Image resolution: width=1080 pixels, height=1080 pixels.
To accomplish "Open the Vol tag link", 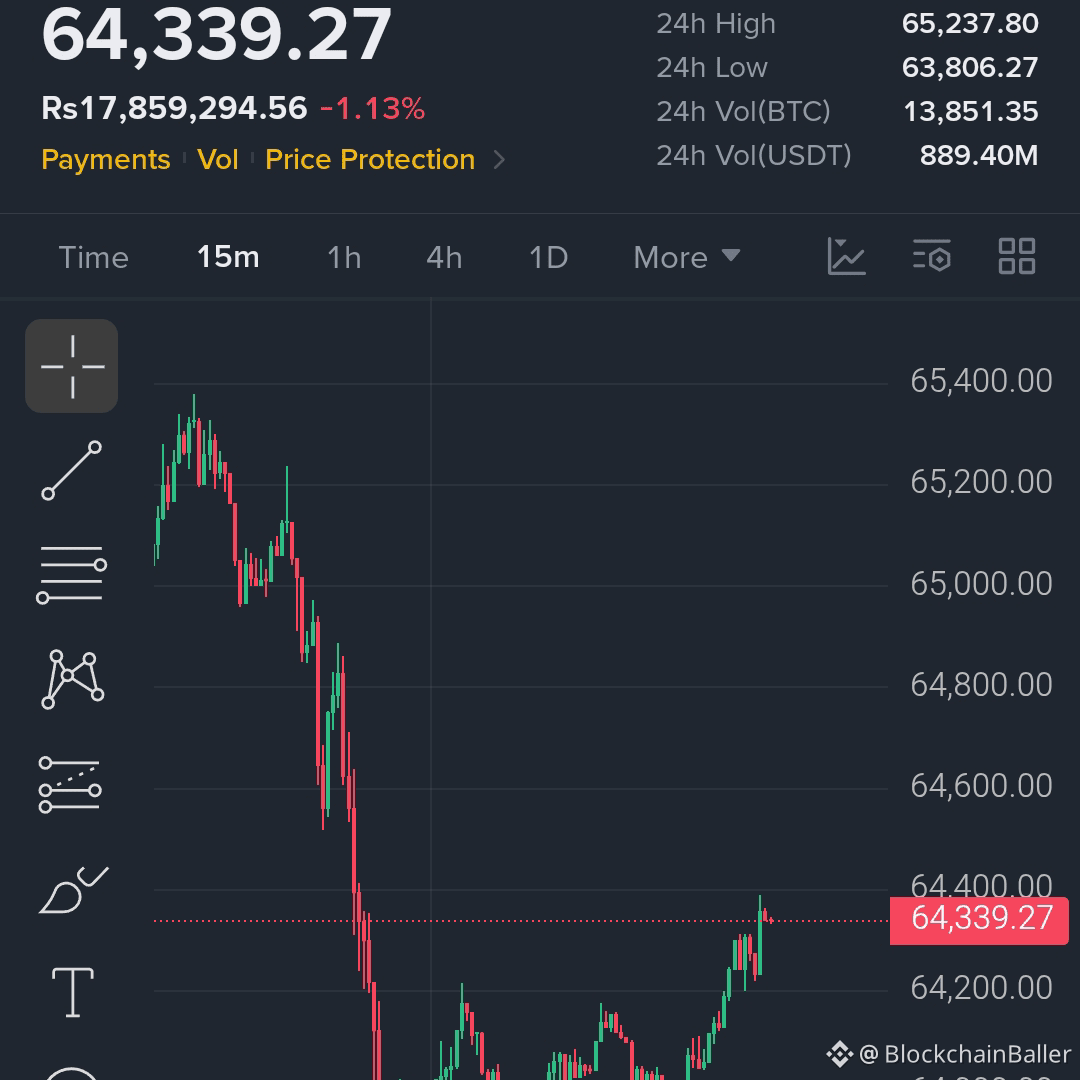I will 218,159.
